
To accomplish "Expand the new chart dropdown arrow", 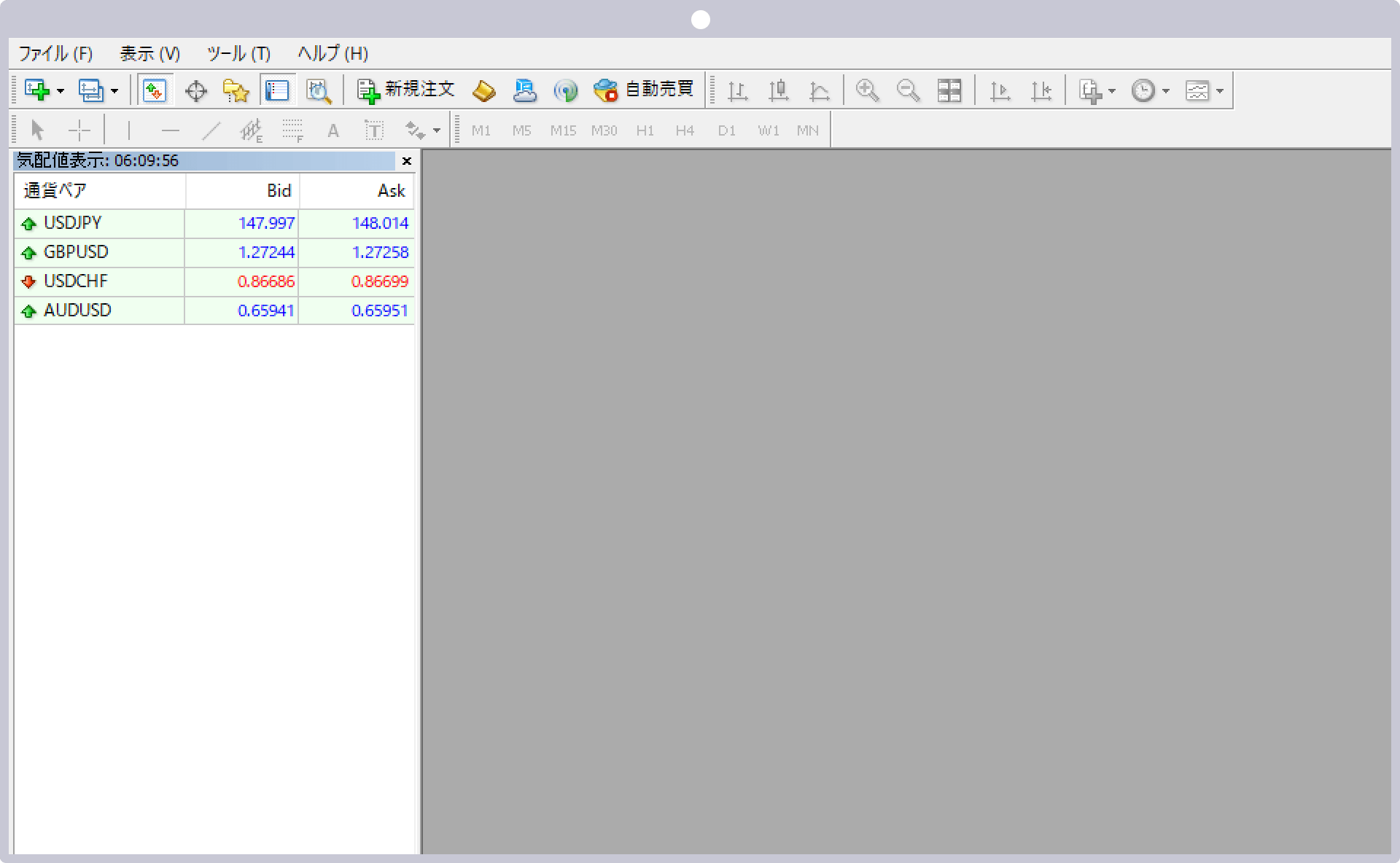I will click(61, 91).
